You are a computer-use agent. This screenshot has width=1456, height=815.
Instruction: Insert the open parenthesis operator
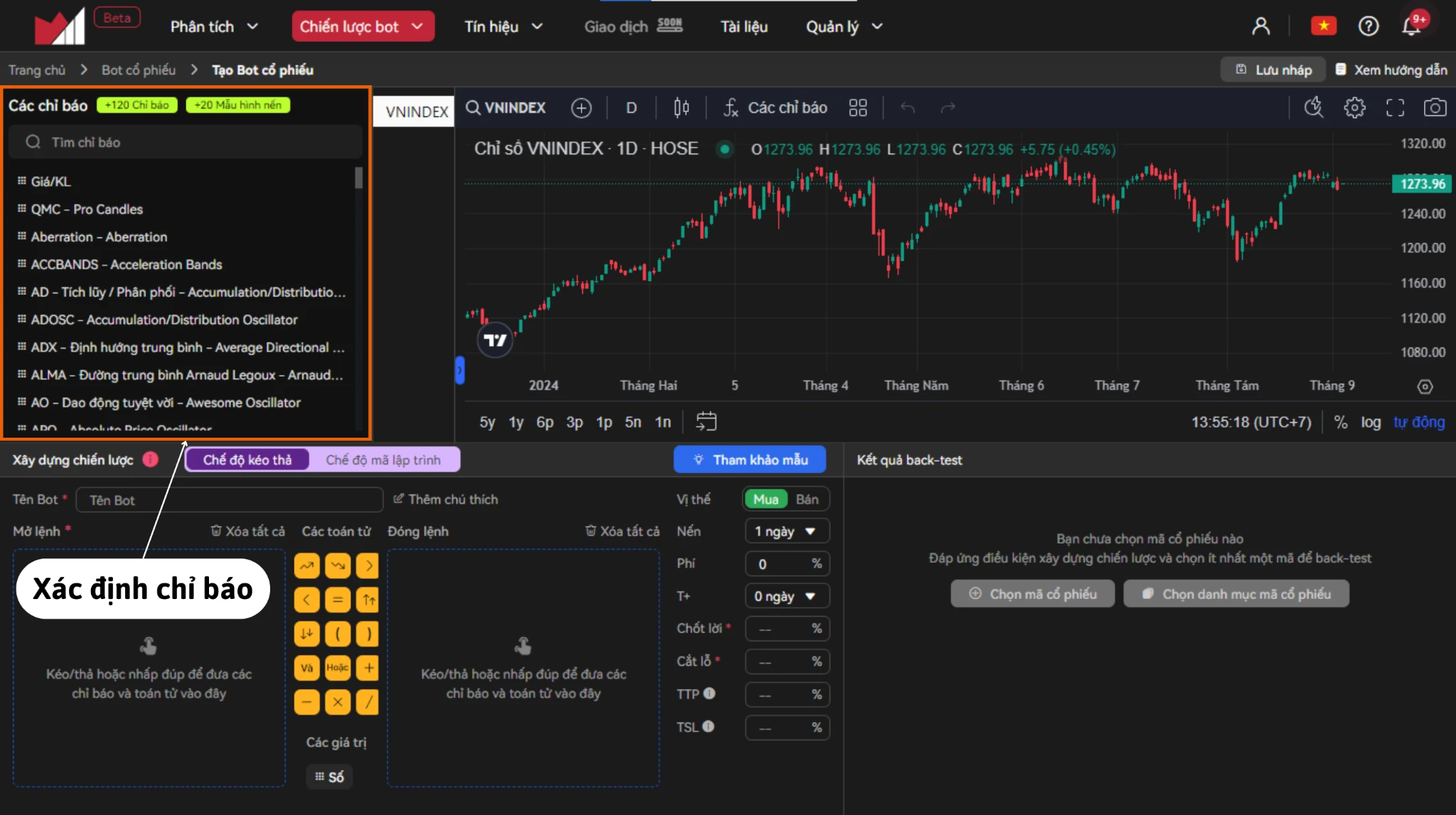[338, 634]
